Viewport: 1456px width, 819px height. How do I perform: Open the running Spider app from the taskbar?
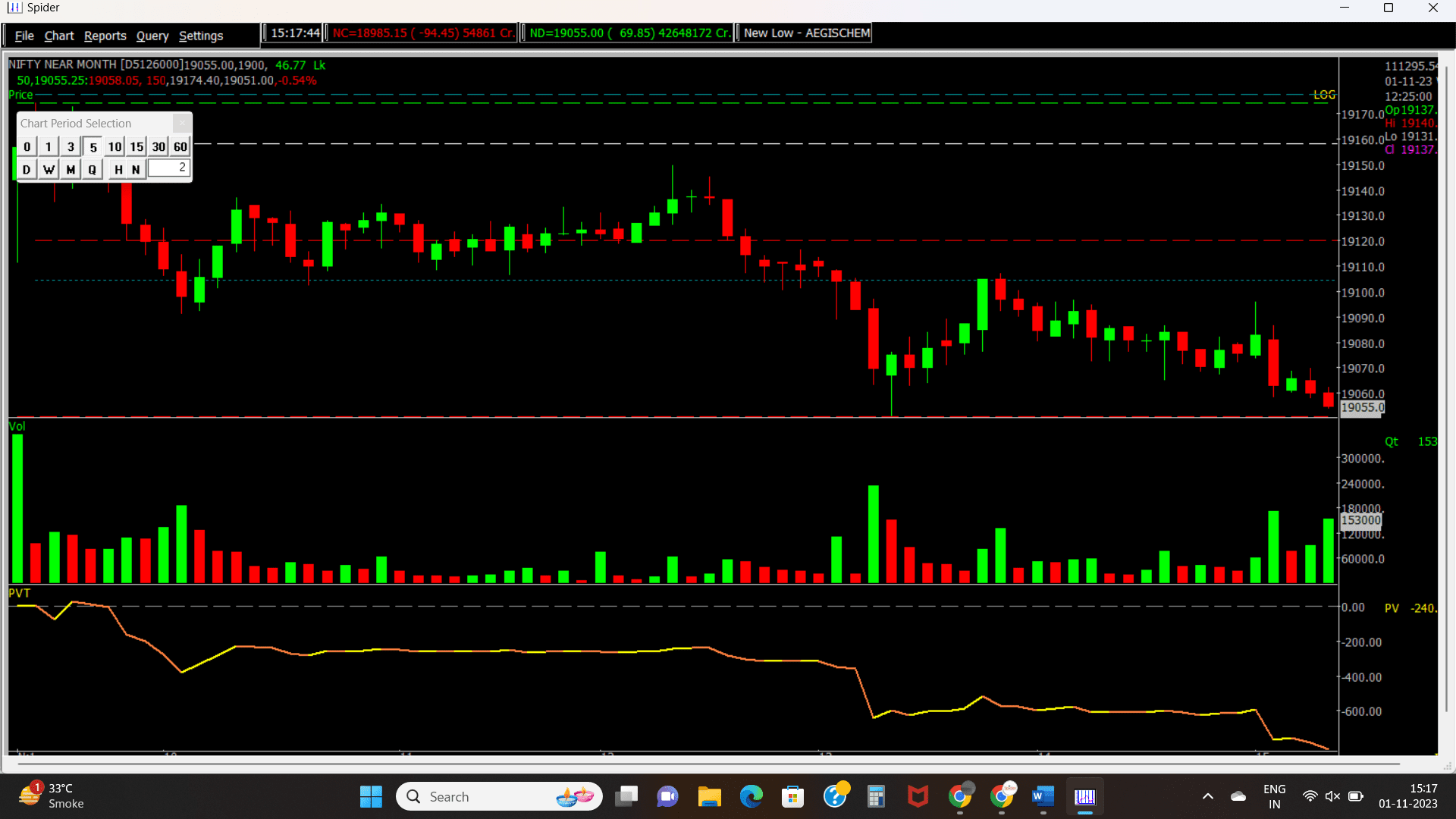(x=1085, y=797)
